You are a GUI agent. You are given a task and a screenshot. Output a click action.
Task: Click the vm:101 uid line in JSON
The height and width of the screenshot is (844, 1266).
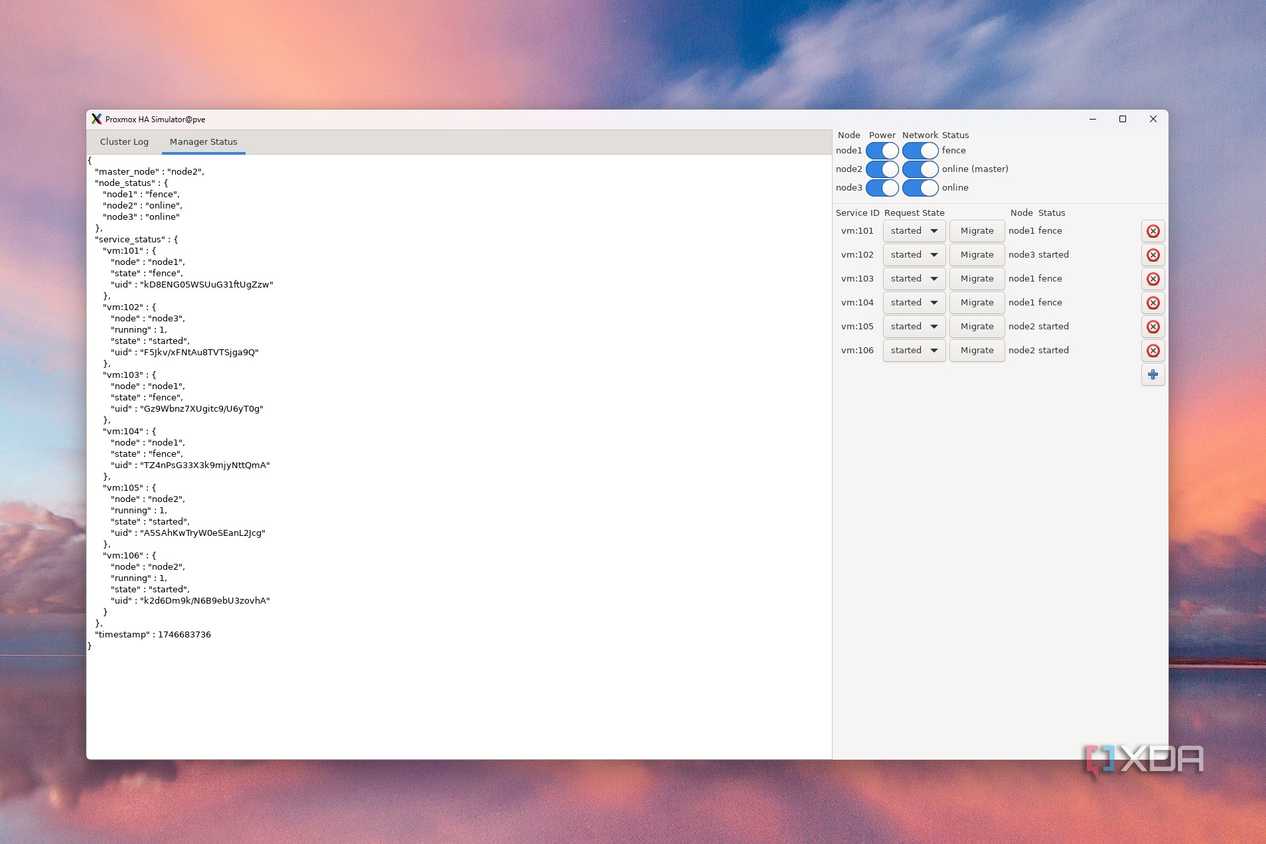tap(192, 285)
